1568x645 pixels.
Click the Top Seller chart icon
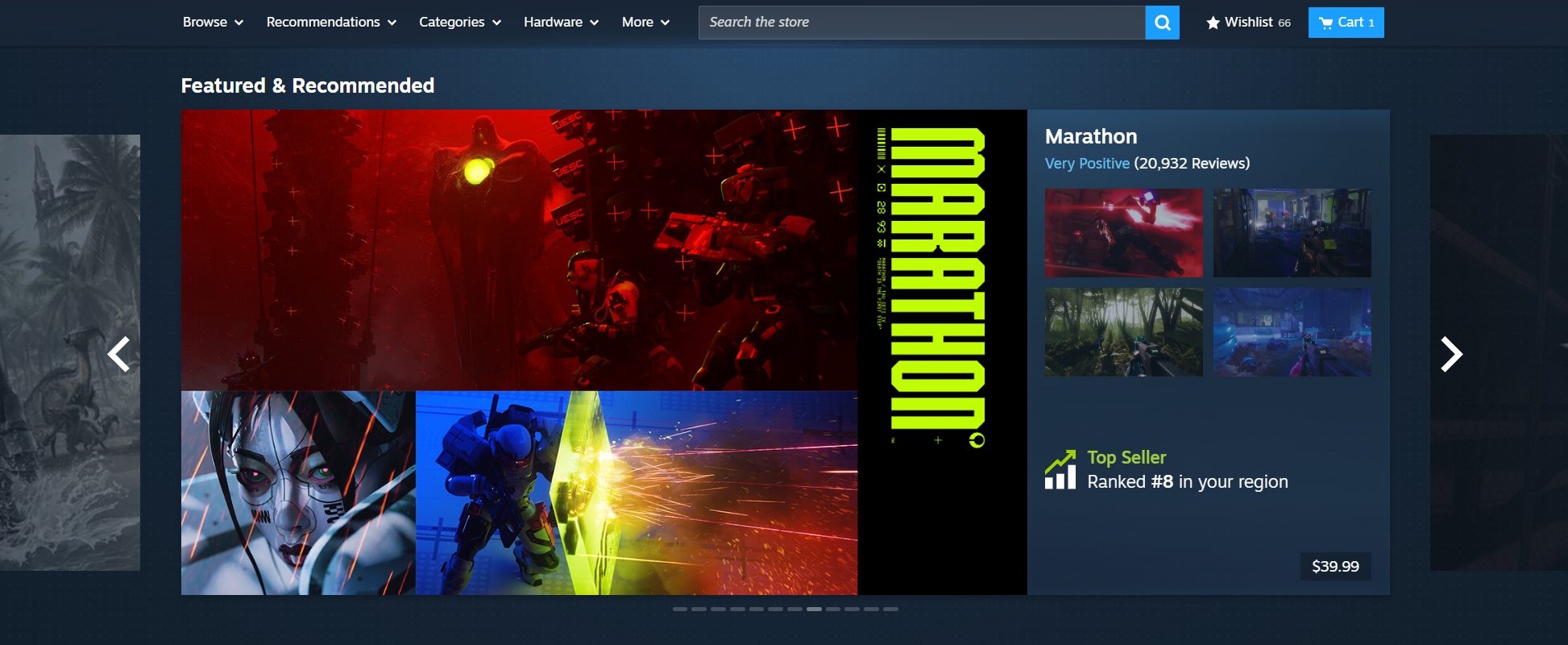click(x=1060, y=469)
